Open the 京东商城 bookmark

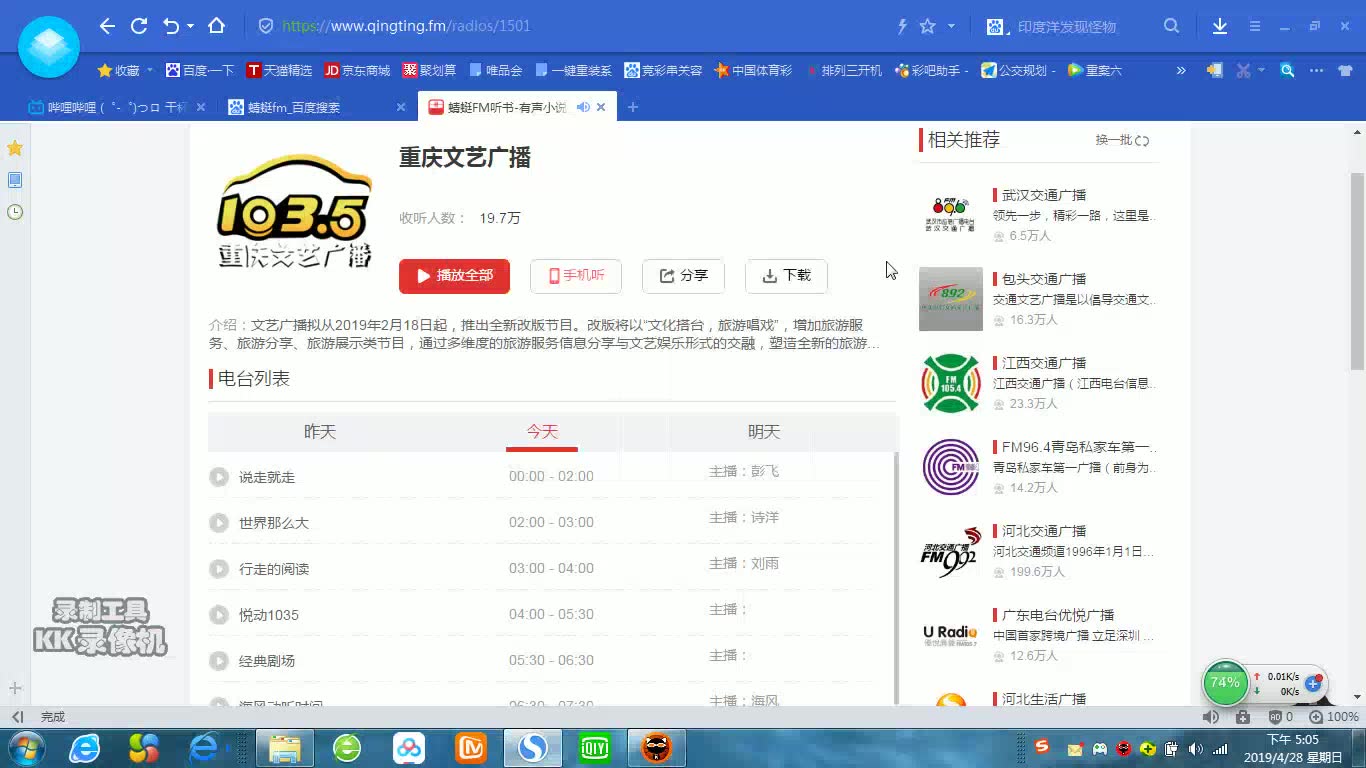(357, 70)
